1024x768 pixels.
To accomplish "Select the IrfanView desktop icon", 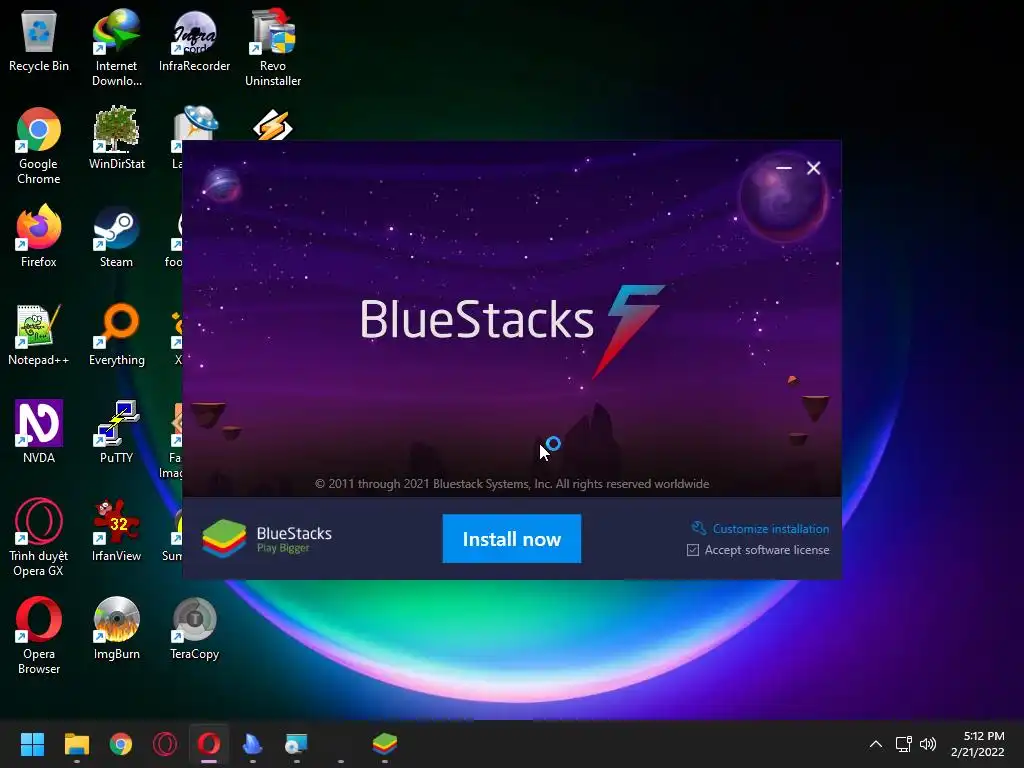I will click(116, 530).
